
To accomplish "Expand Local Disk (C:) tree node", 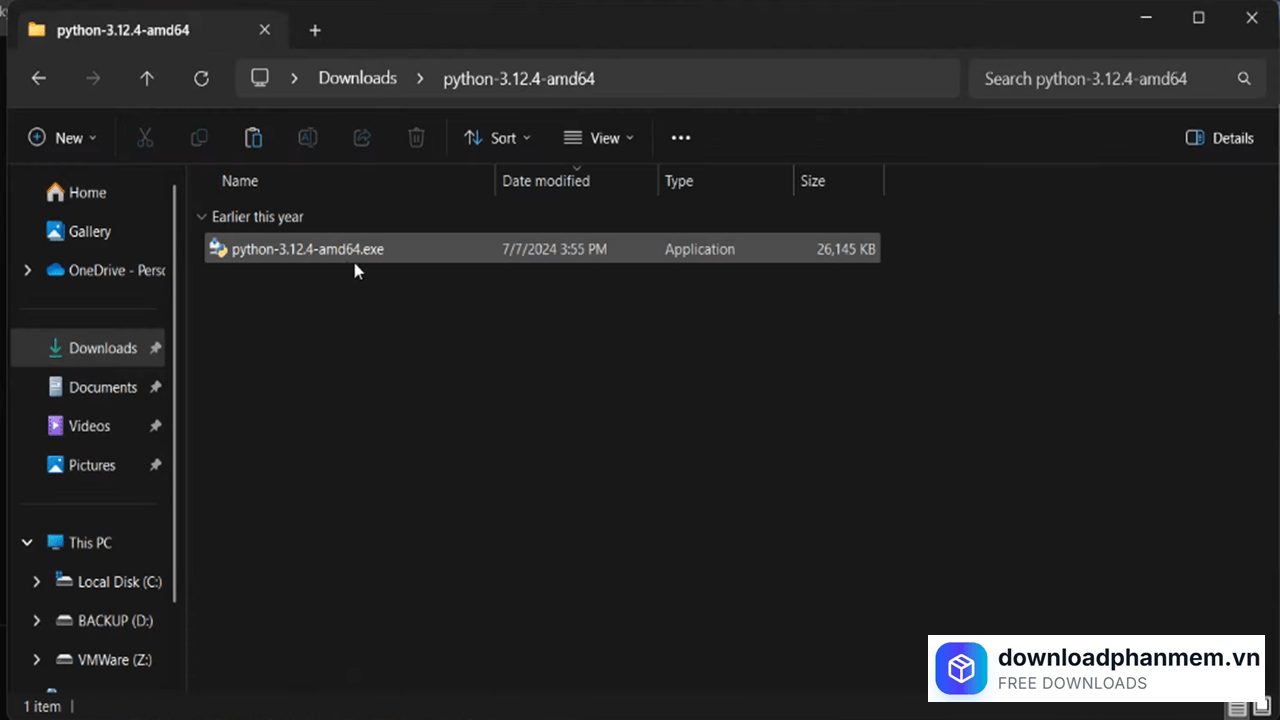I will 37,582.
